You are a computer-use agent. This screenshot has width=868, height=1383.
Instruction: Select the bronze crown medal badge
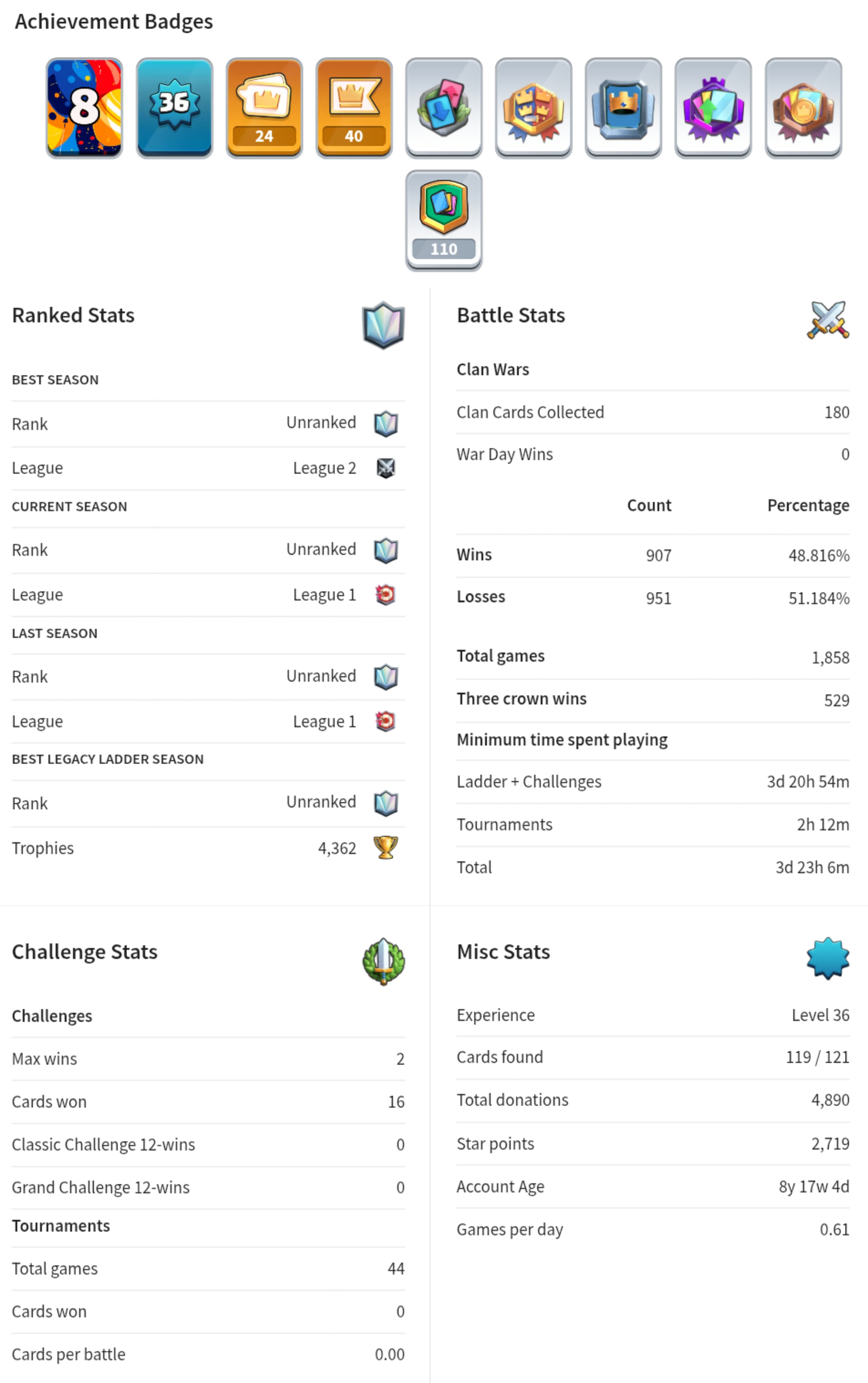[x=803, y=107]
